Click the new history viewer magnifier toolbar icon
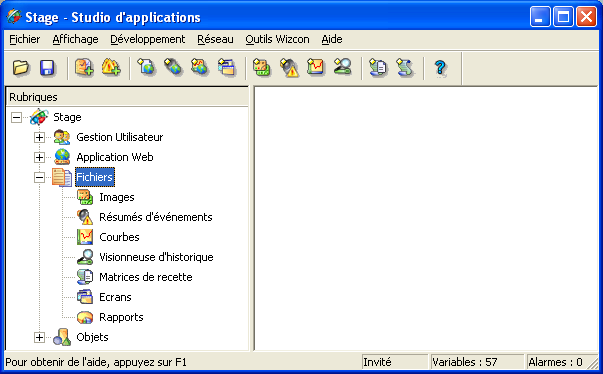Screen dimensions: 603x374 pyautogui.click(x=342, y=67)
